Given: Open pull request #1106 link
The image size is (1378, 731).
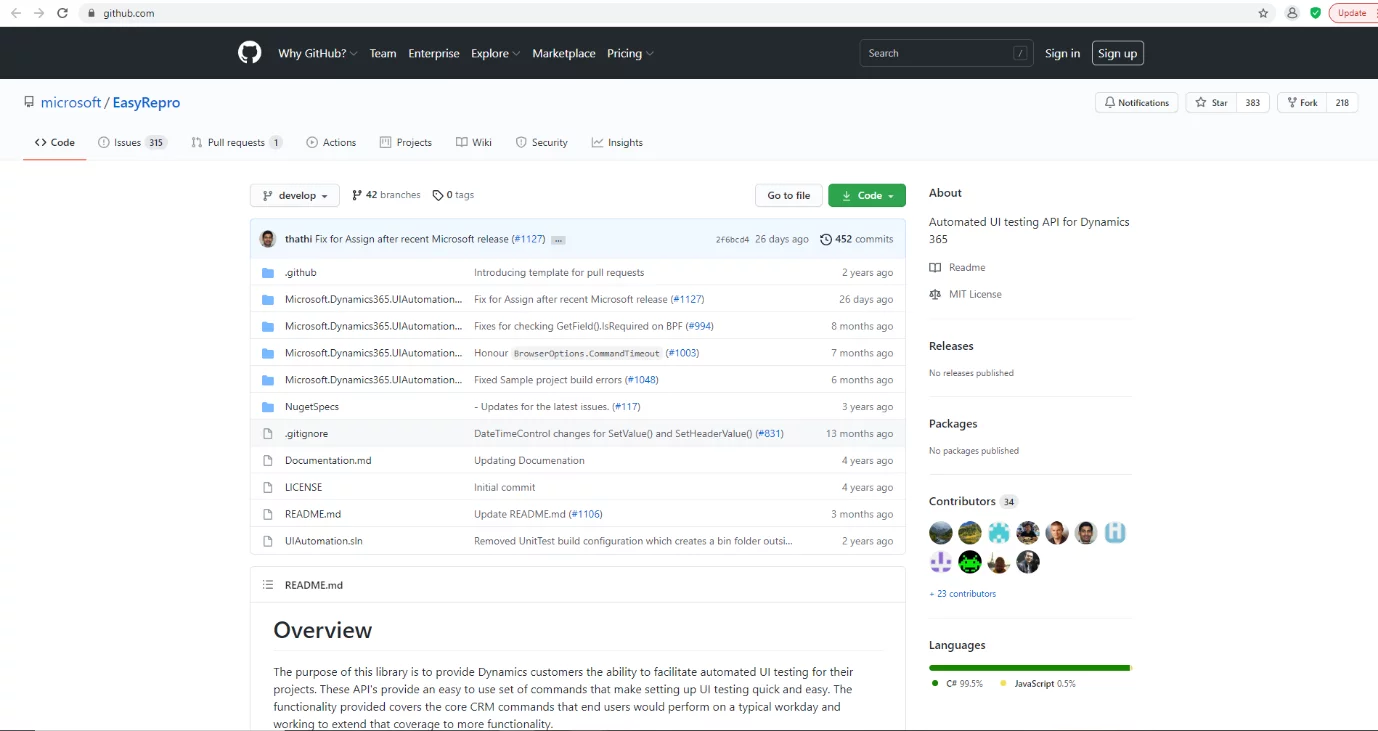Looking at the screenshot, I should click(585, 515).
